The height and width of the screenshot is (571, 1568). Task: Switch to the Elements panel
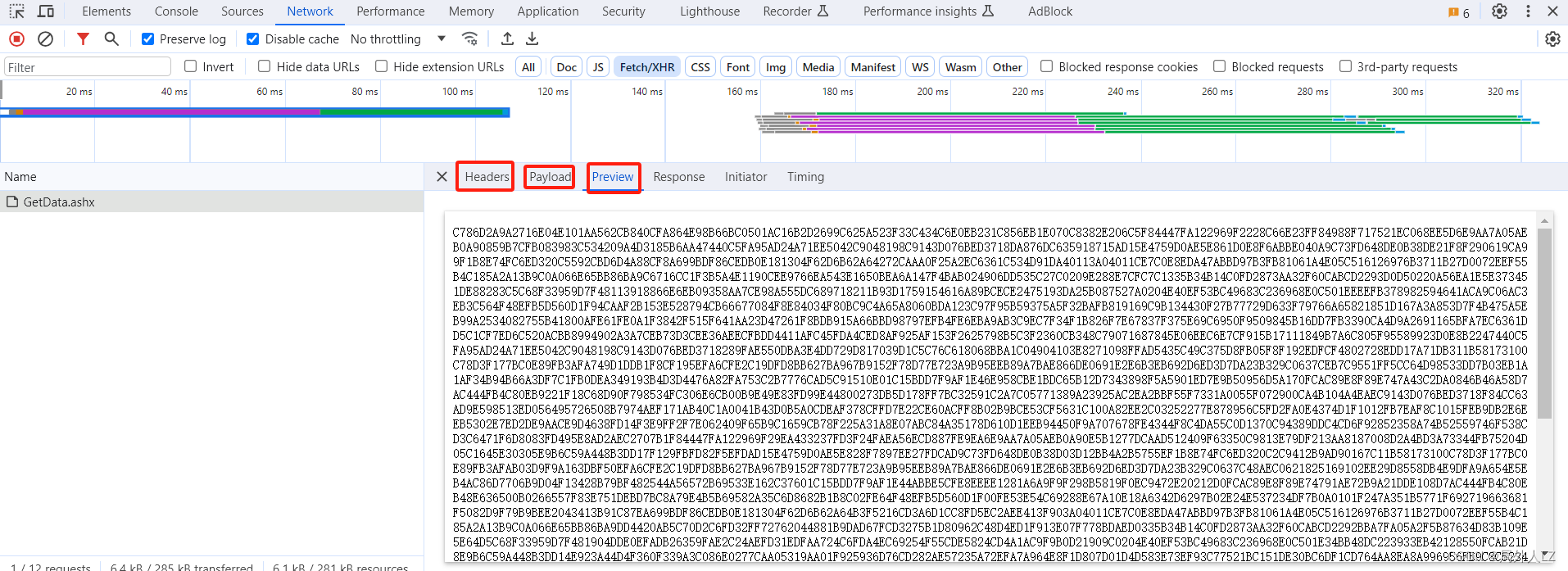tap(106, 11)
